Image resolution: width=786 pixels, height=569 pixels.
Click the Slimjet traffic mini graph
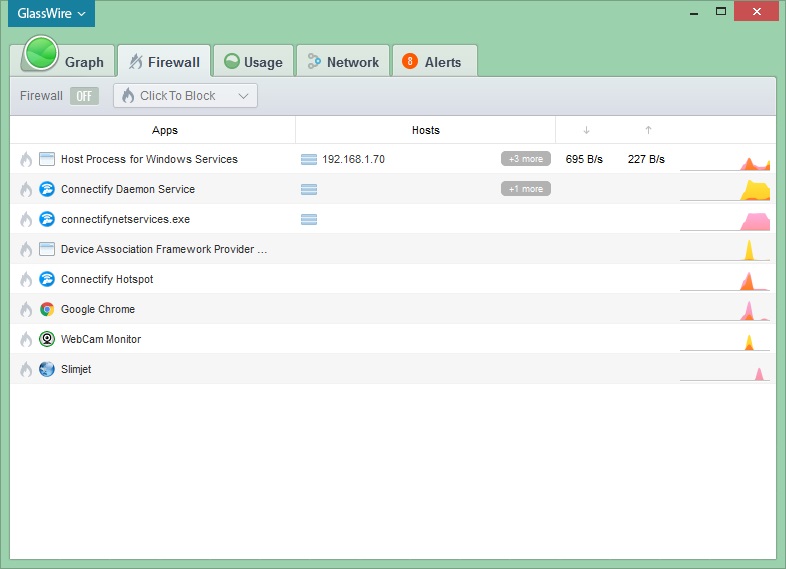pos(725,373)
